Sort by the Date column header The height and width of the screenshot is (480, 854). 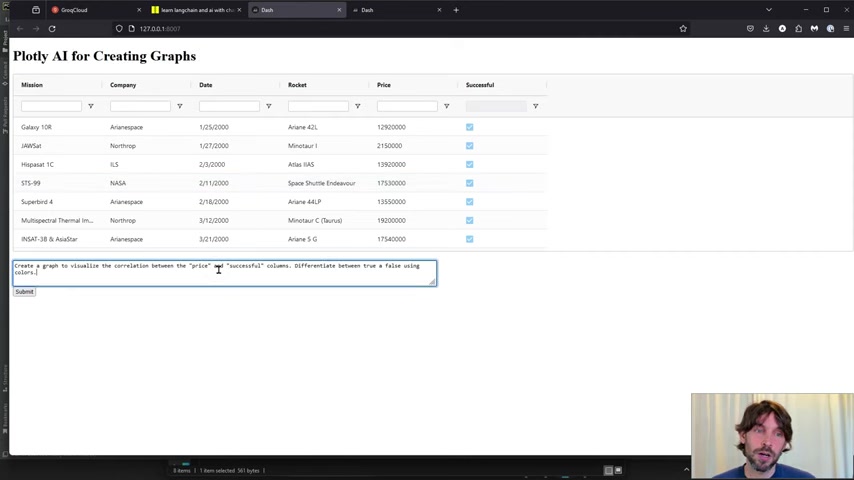point(206,85)
